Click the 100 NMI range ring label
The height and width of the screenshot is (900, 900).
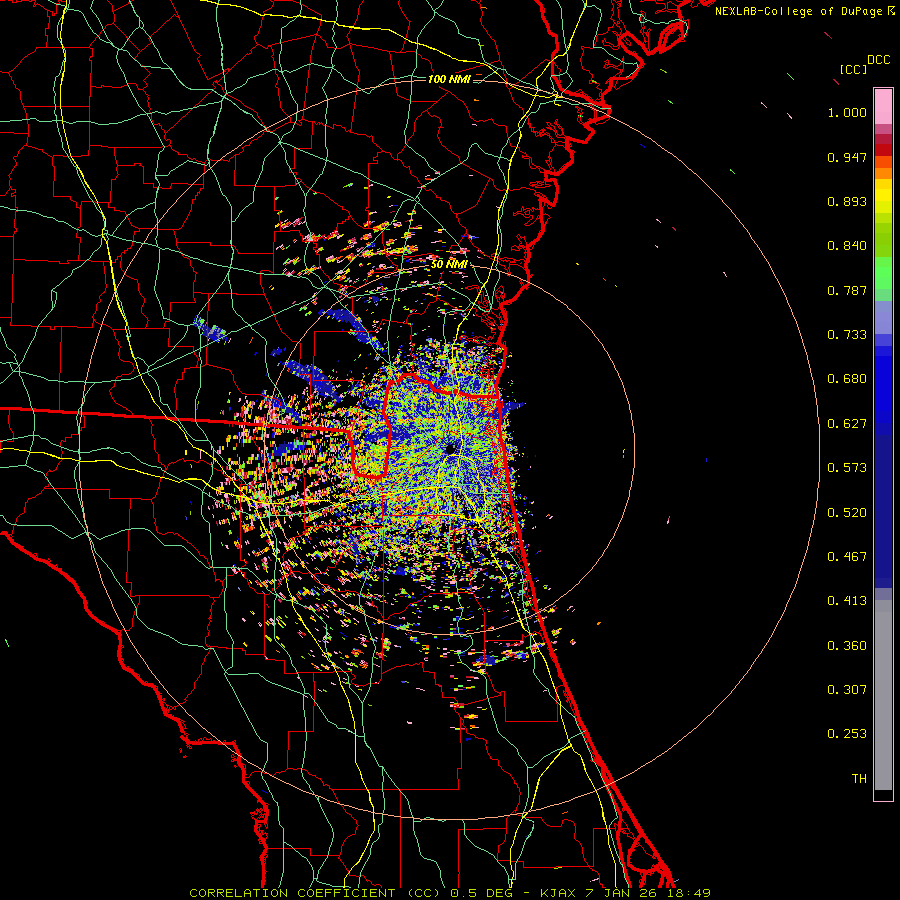[449, 79]
